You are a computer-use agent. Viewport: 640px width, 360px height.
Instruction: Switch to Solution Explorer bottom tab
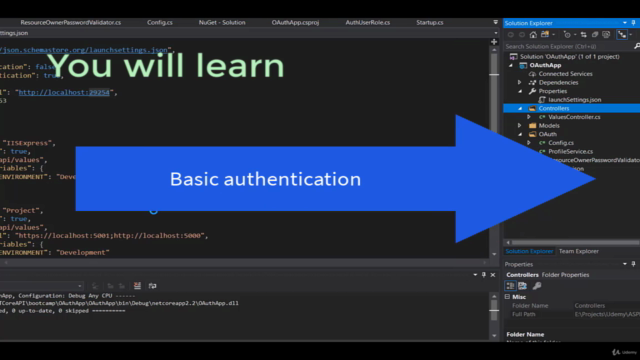[x=529, y=251]
